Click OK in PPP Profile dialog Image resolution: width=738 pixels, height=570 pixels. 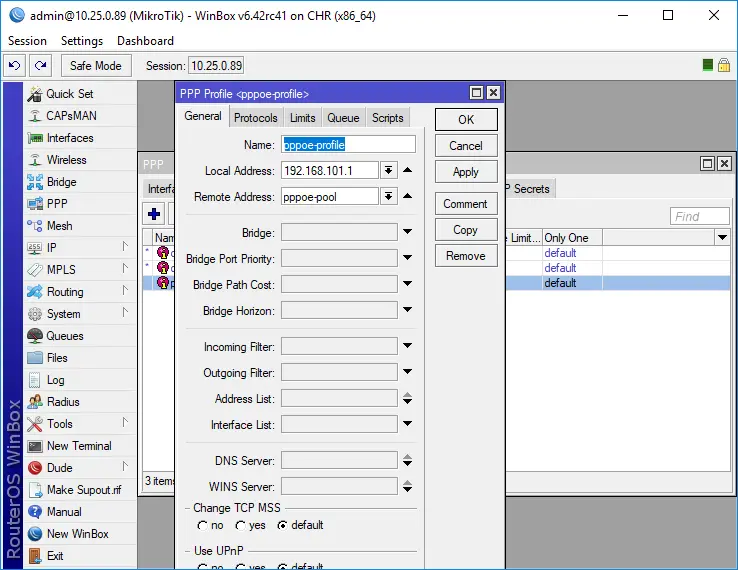(466, 120)
